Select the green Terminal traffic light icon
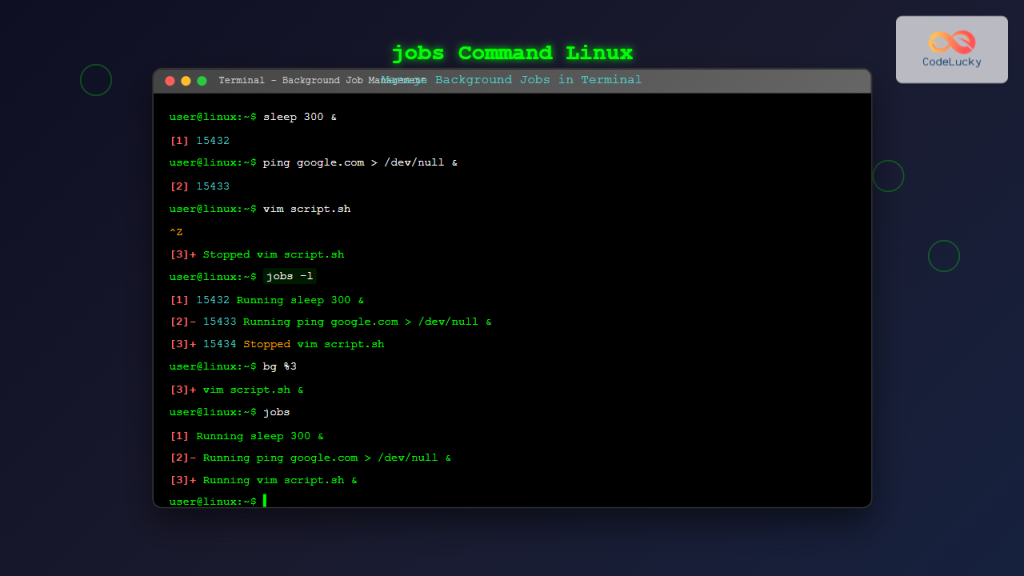The width and height of the screenshot is (1024, 576). click(x=199, y=80)
